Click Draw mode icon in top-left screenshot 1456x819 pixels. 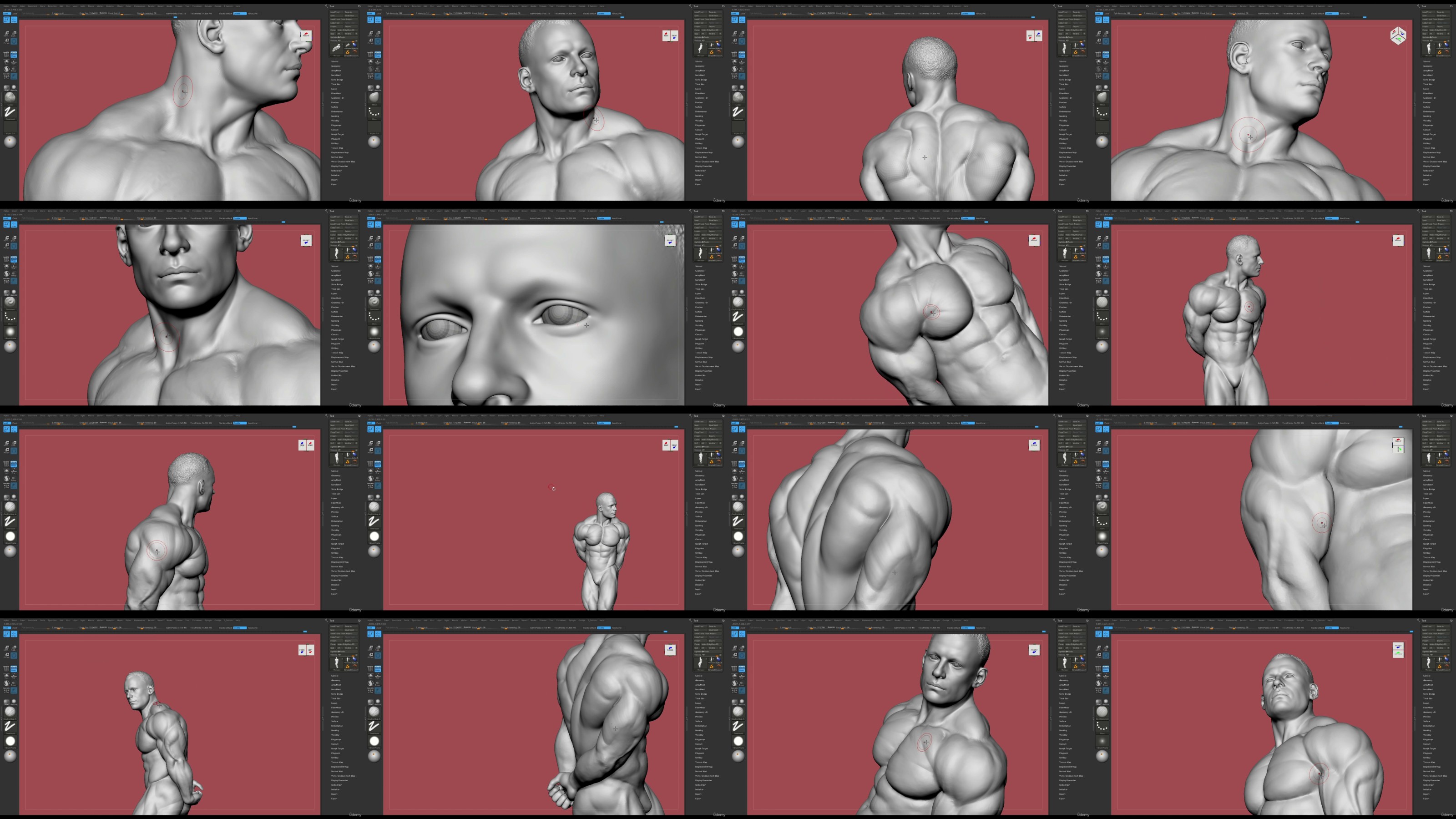[14, 19]
